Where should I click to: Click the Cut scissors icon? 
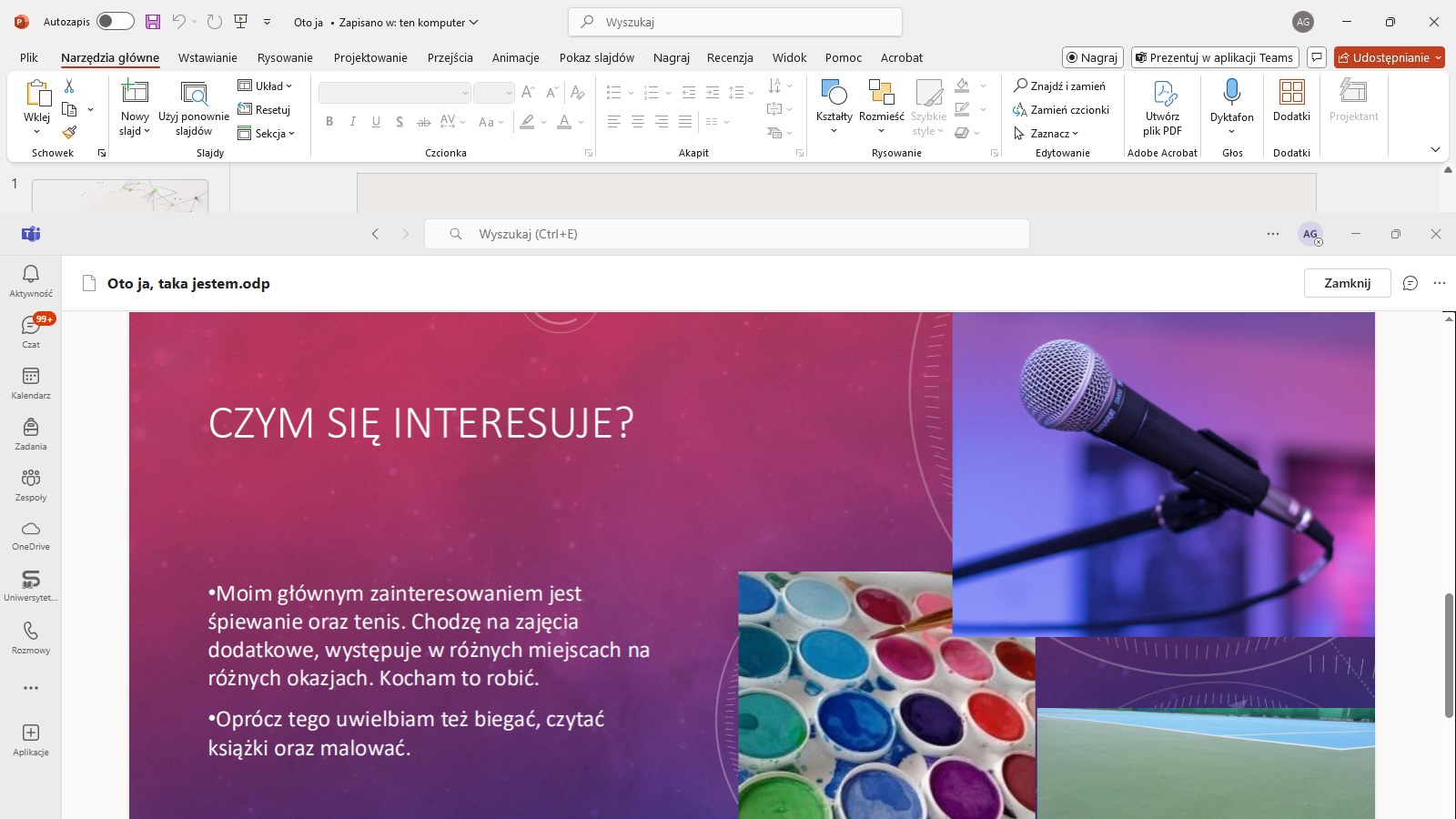(69, 86)
